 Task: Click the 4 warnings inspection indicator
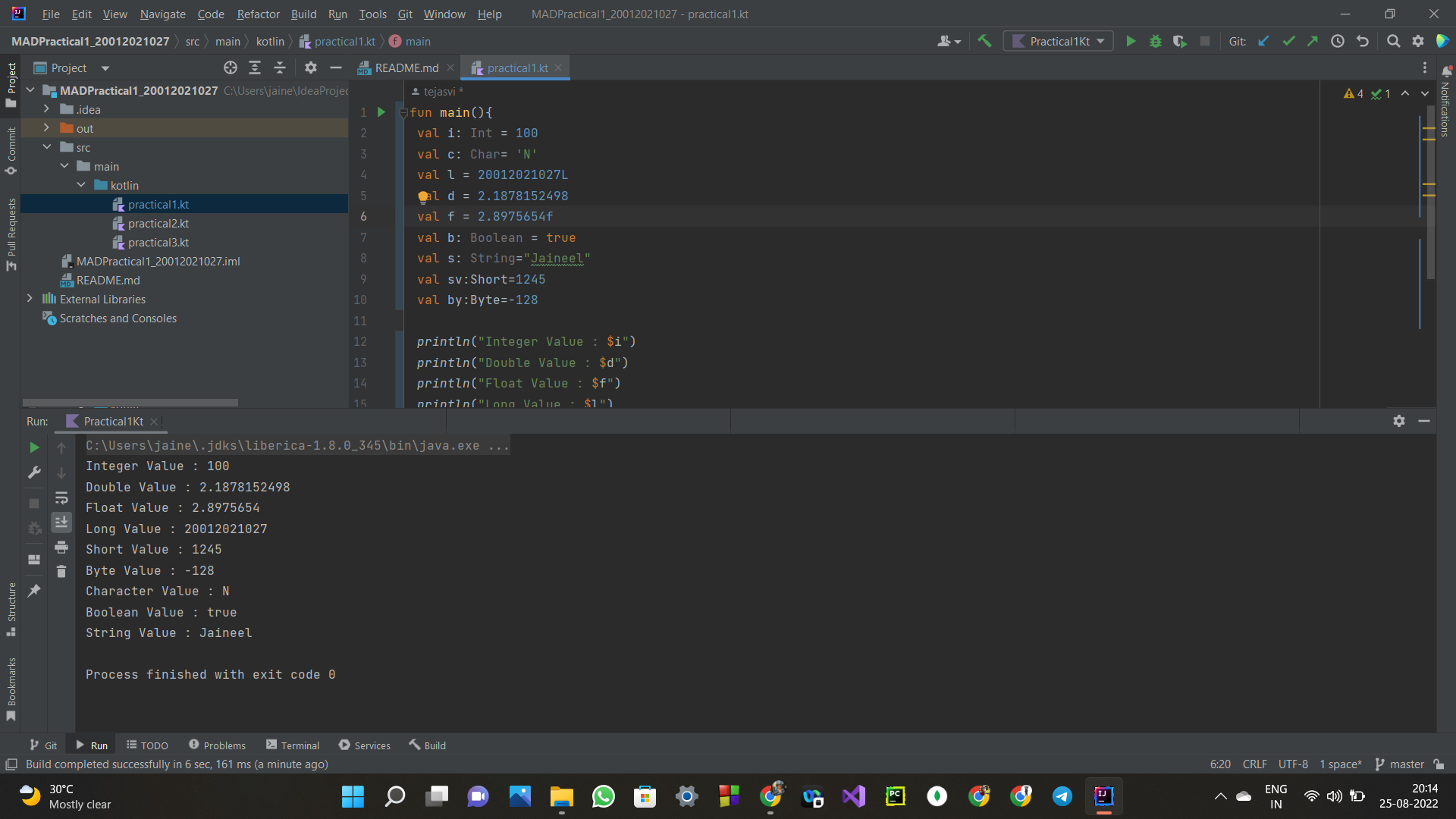1354,93
